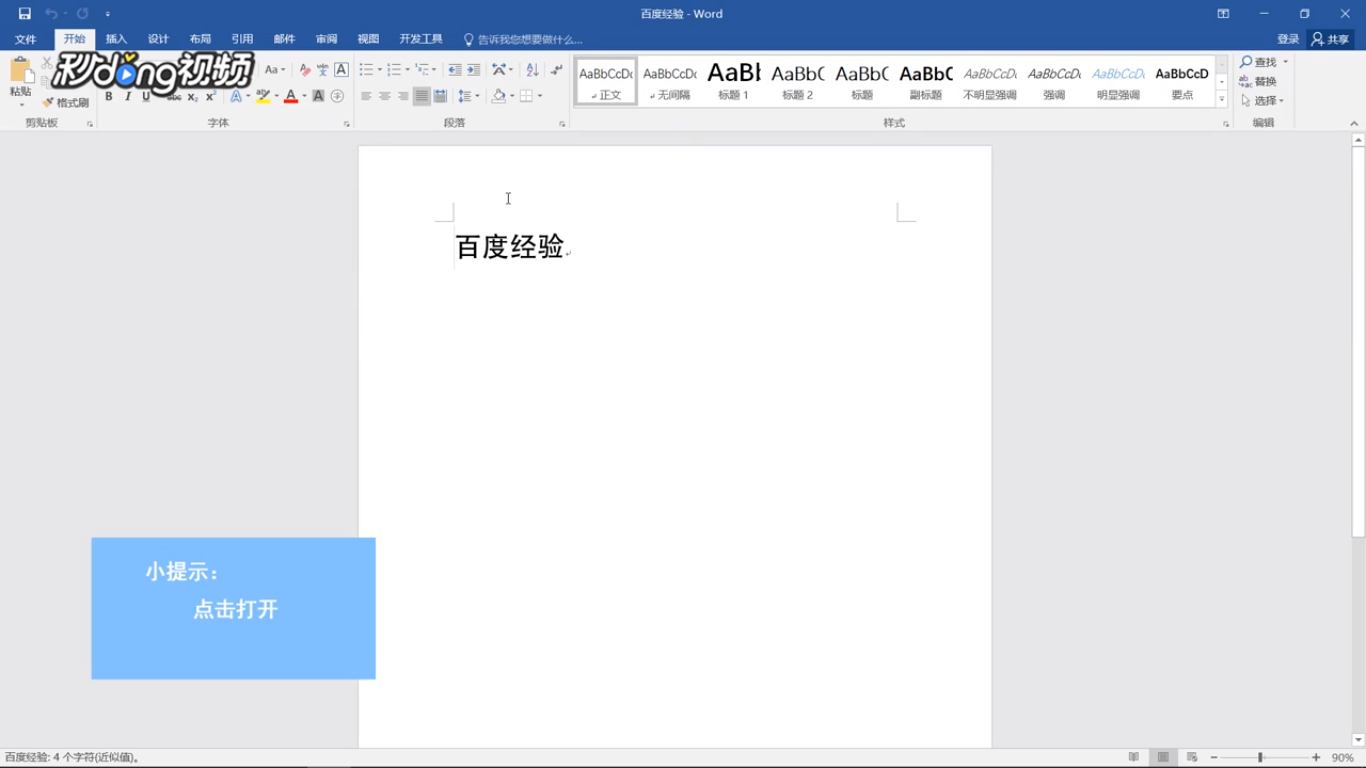Open the numbering list dropdown arrow

[408, 70]
